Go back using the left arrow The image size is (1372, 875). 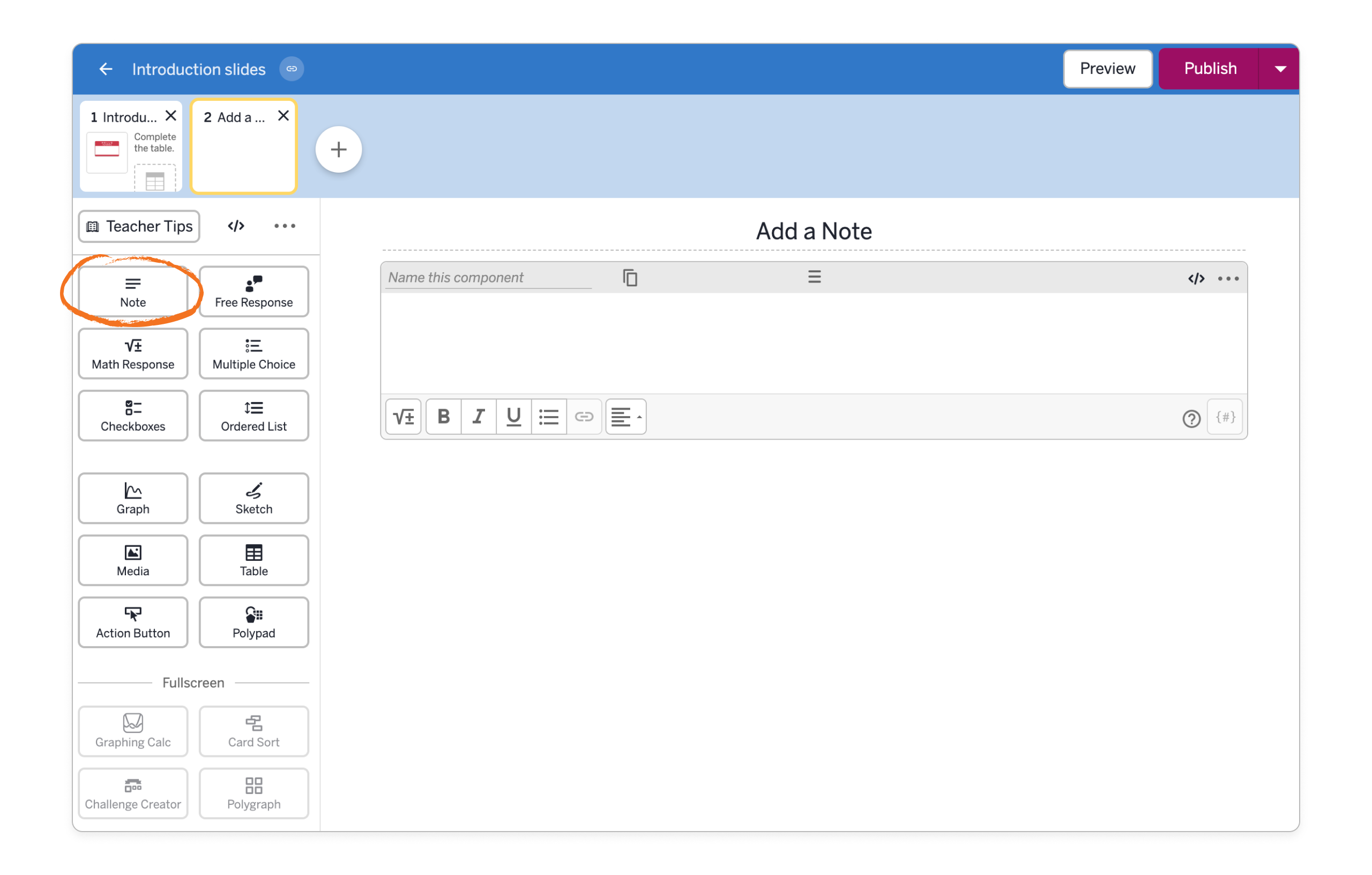pyautogui.click(x=106, y=69)
